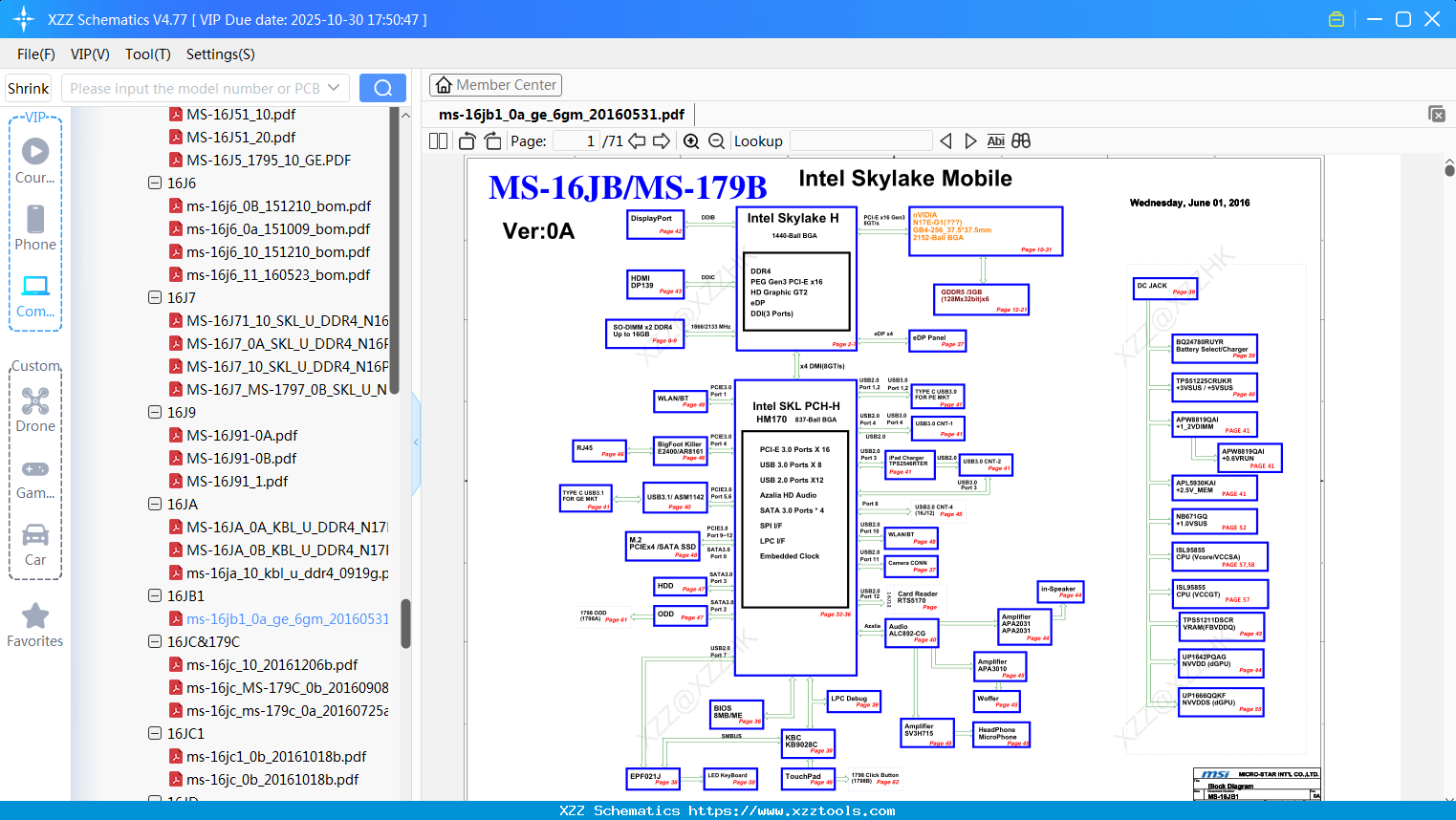Open MS-16J91-0A.pdf
Screen dimensions: 1456x820
pyautogui.click(x=242, y=435)
